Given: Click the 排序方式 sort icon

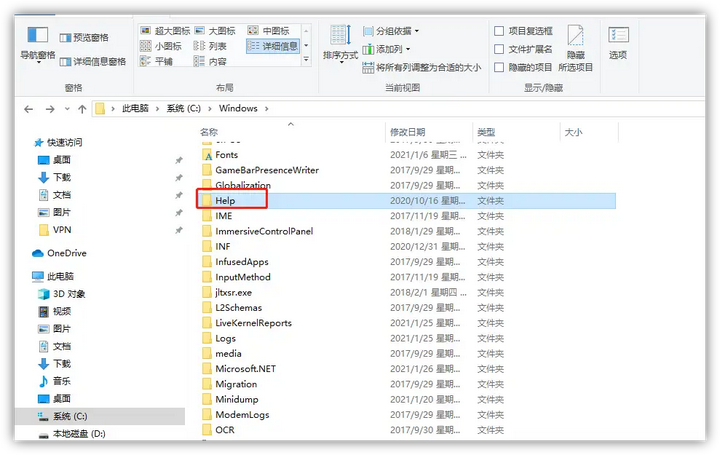Looking at the screenshot, I should (340, 41).
